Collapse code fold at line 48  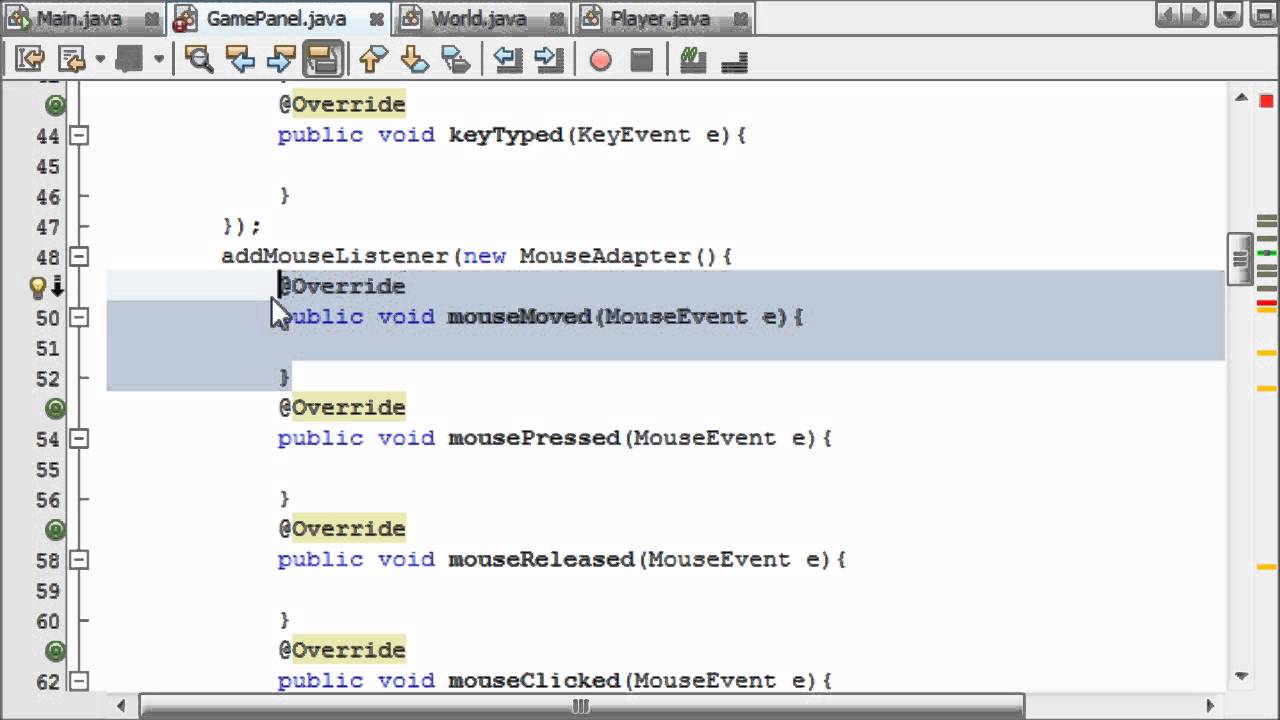click(79, 256)
